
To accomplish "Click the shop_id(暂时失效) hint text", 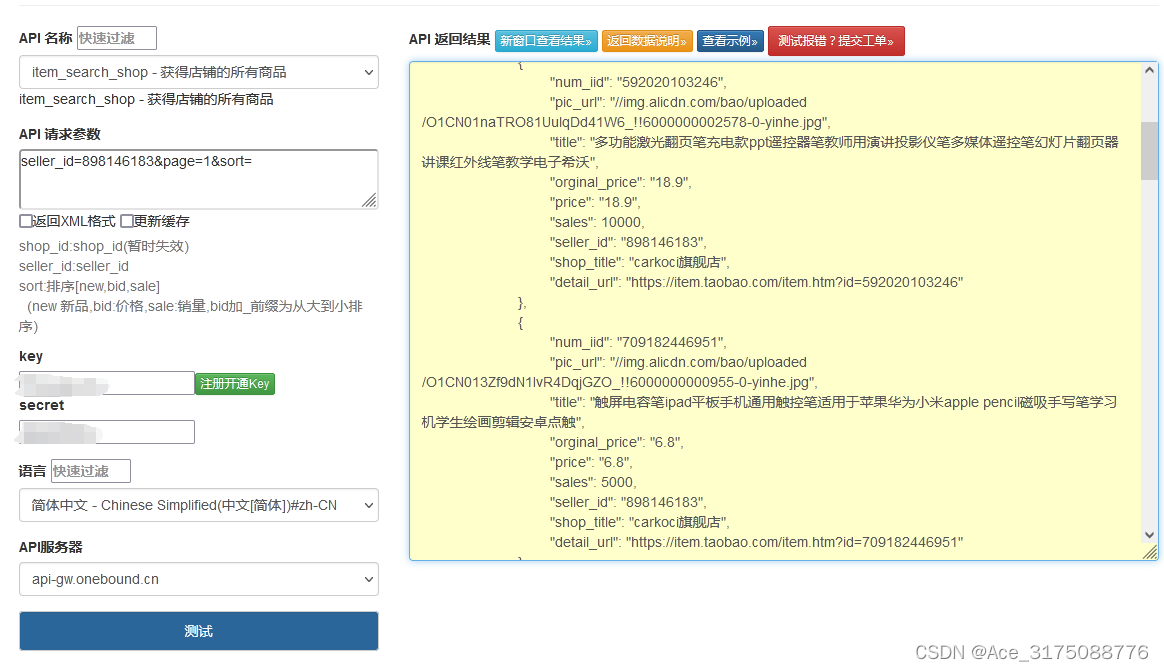I will 104,246.
